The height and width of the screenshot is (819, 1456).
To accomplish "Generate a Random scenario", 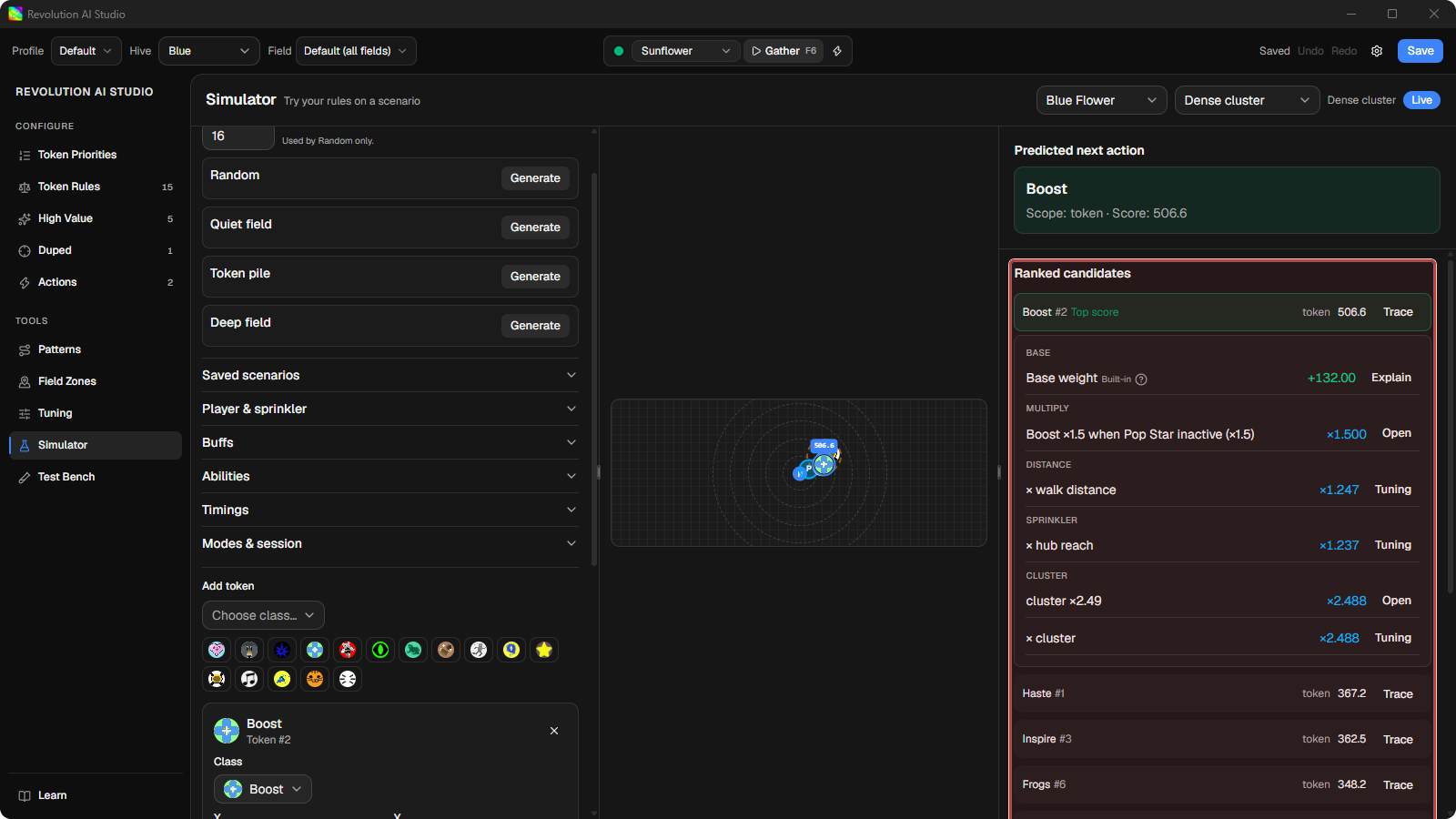I will pos(535,178).
